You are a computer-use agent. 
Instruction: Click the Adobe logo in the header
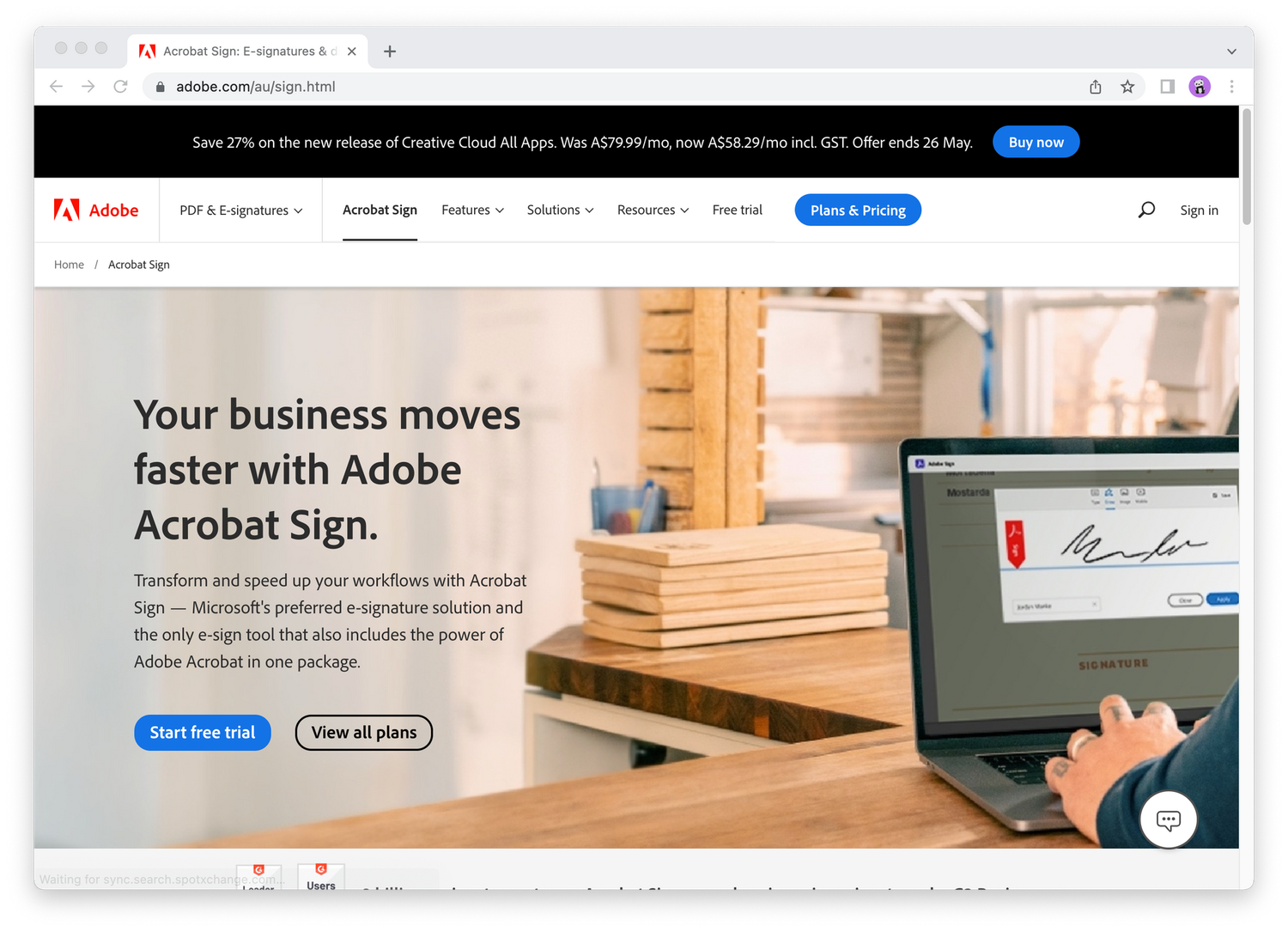click(x=96, y=210)
